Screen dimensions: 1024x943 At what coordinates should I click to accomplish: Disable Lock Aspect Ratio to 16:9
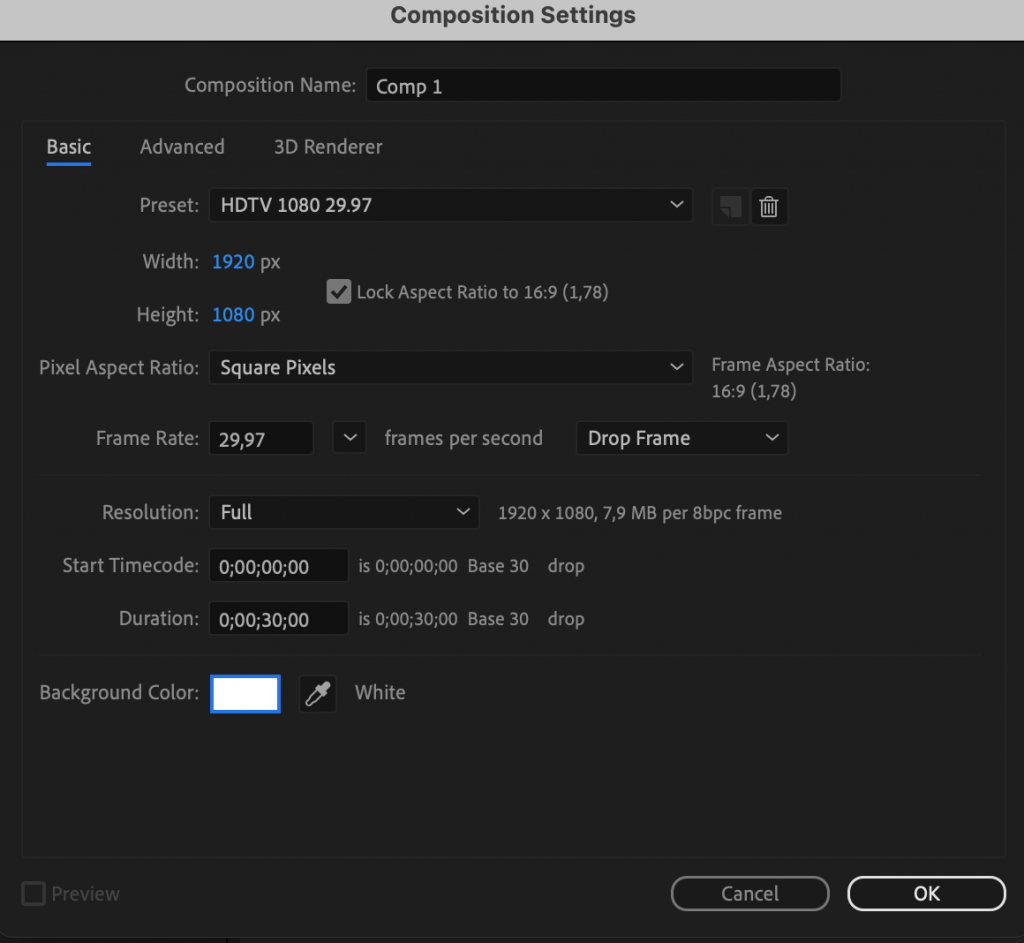(x=338, y=292)
